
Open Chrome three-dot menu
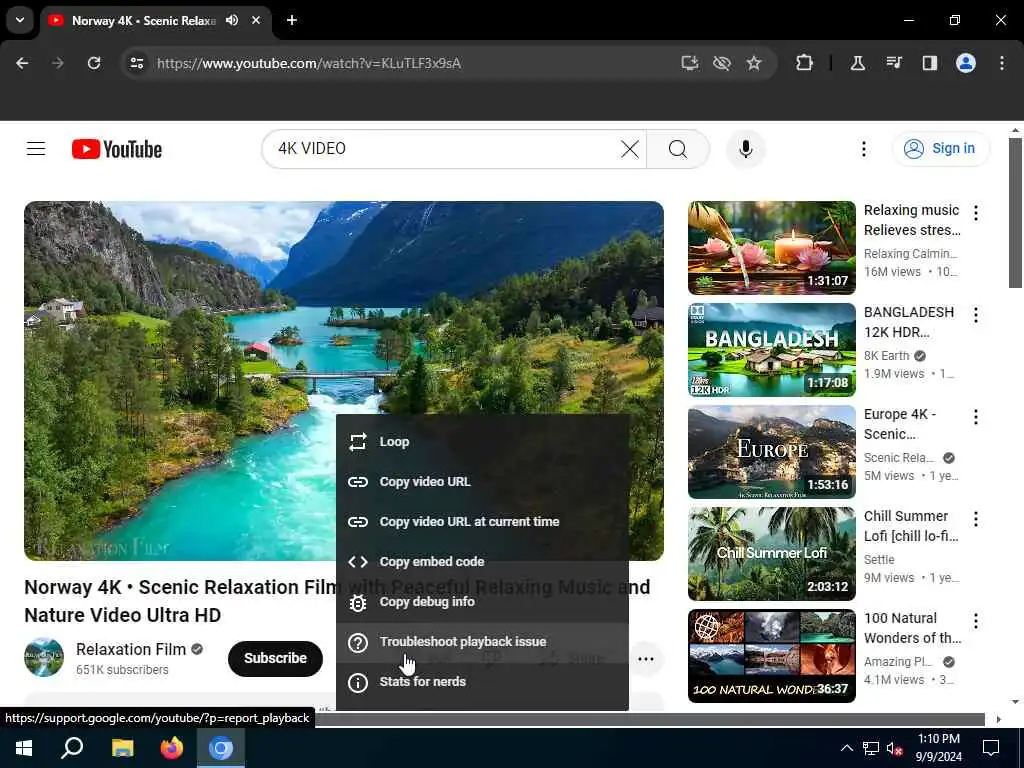1002,63
